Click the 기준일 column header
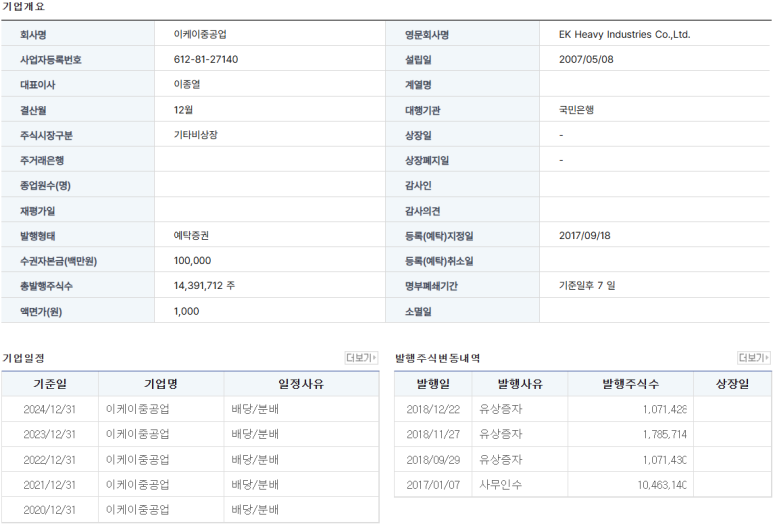The height and width of the screenshot is (524, 773). coord(50,384)
